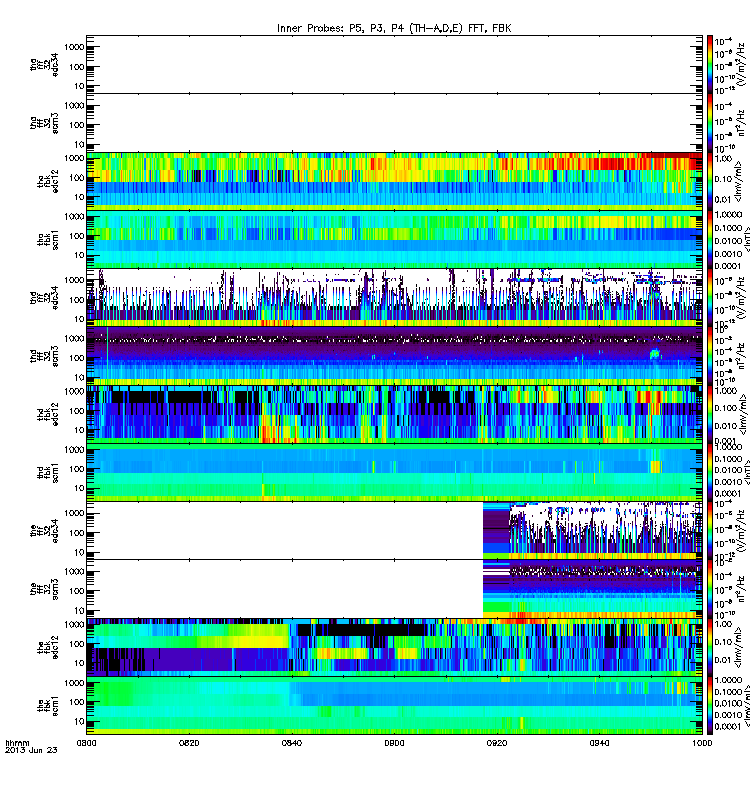Viewport: 750px width, 800px height.
Task: Click the nT²/Hz unit label of tha scm3 color bar
Action: point(741,124)
